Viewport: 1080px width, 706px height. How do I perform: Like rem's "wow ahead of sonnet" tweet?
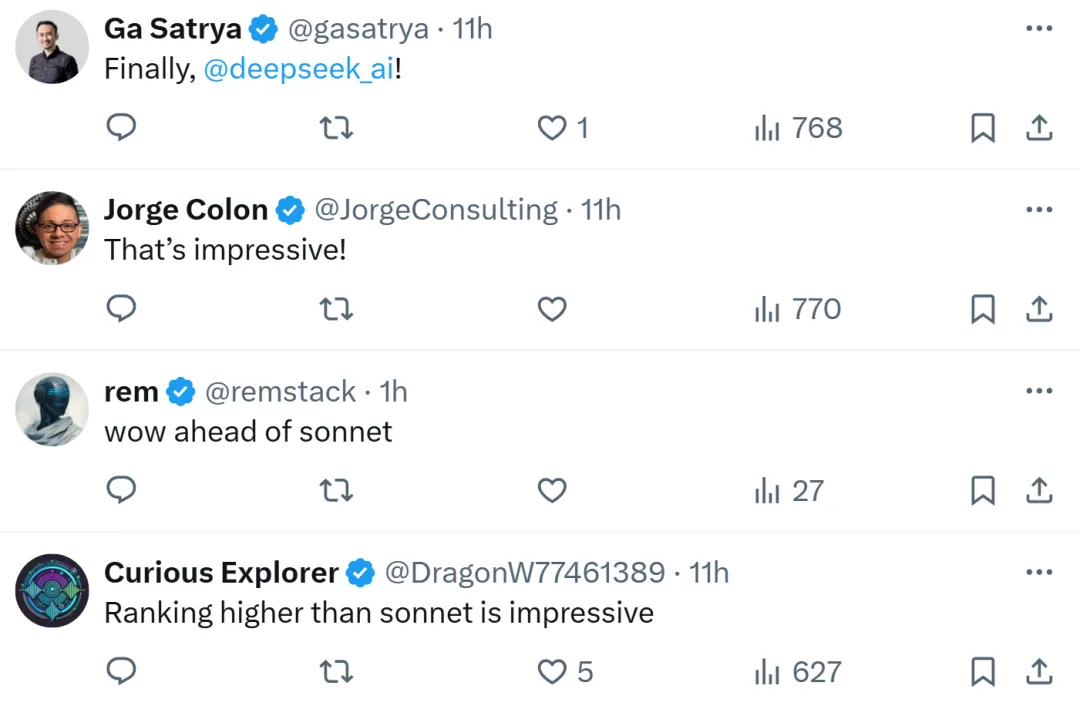click(552, 490)
